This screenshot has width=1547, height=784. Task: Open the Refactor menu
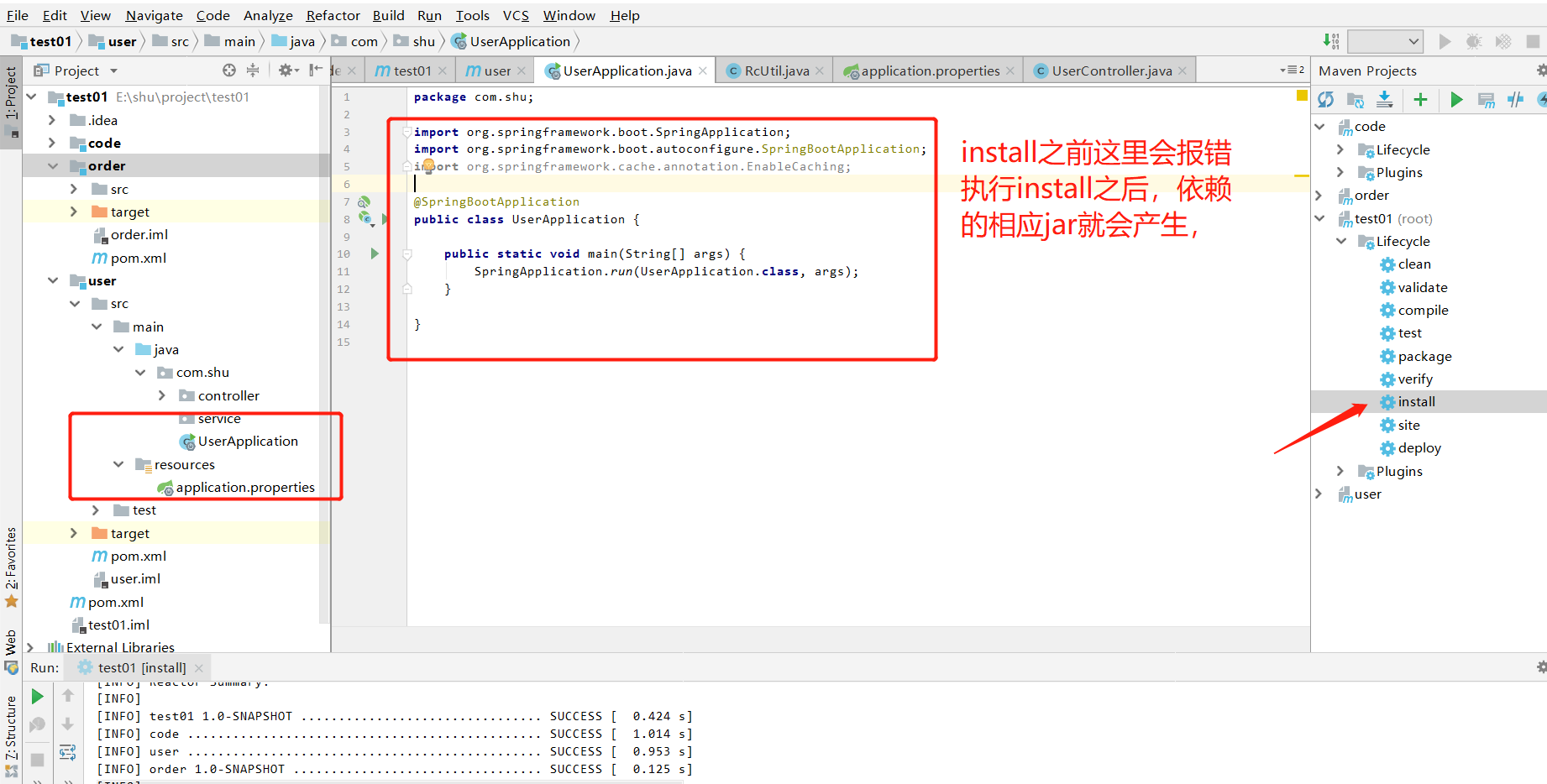click(x=333, y=15)
